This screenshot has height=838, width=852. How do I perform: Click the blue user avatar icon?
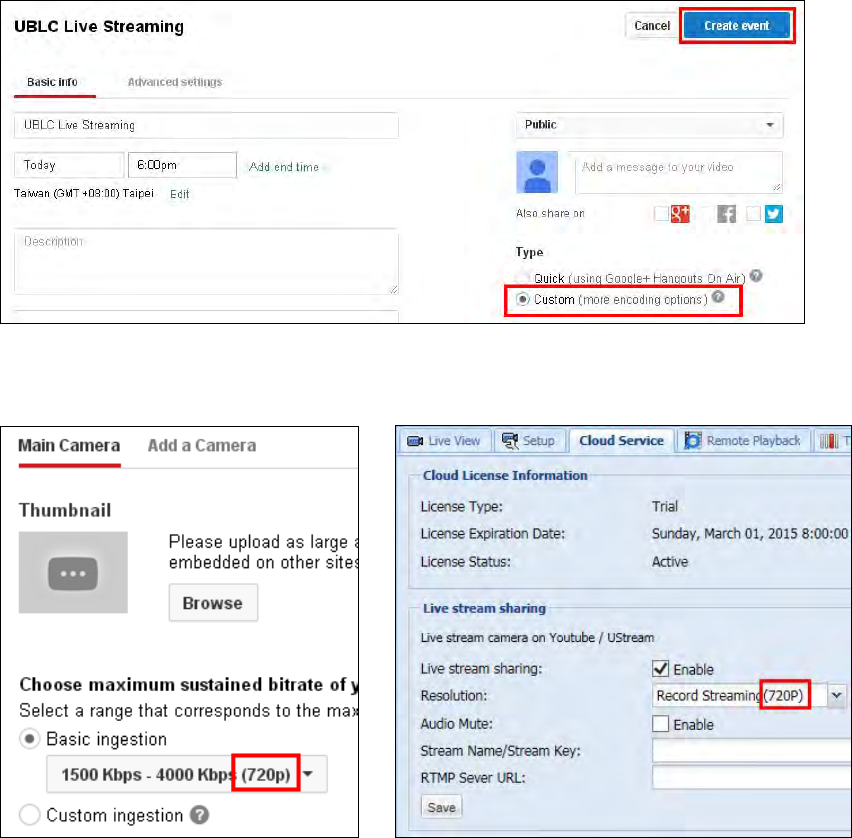tap(537, 172)
